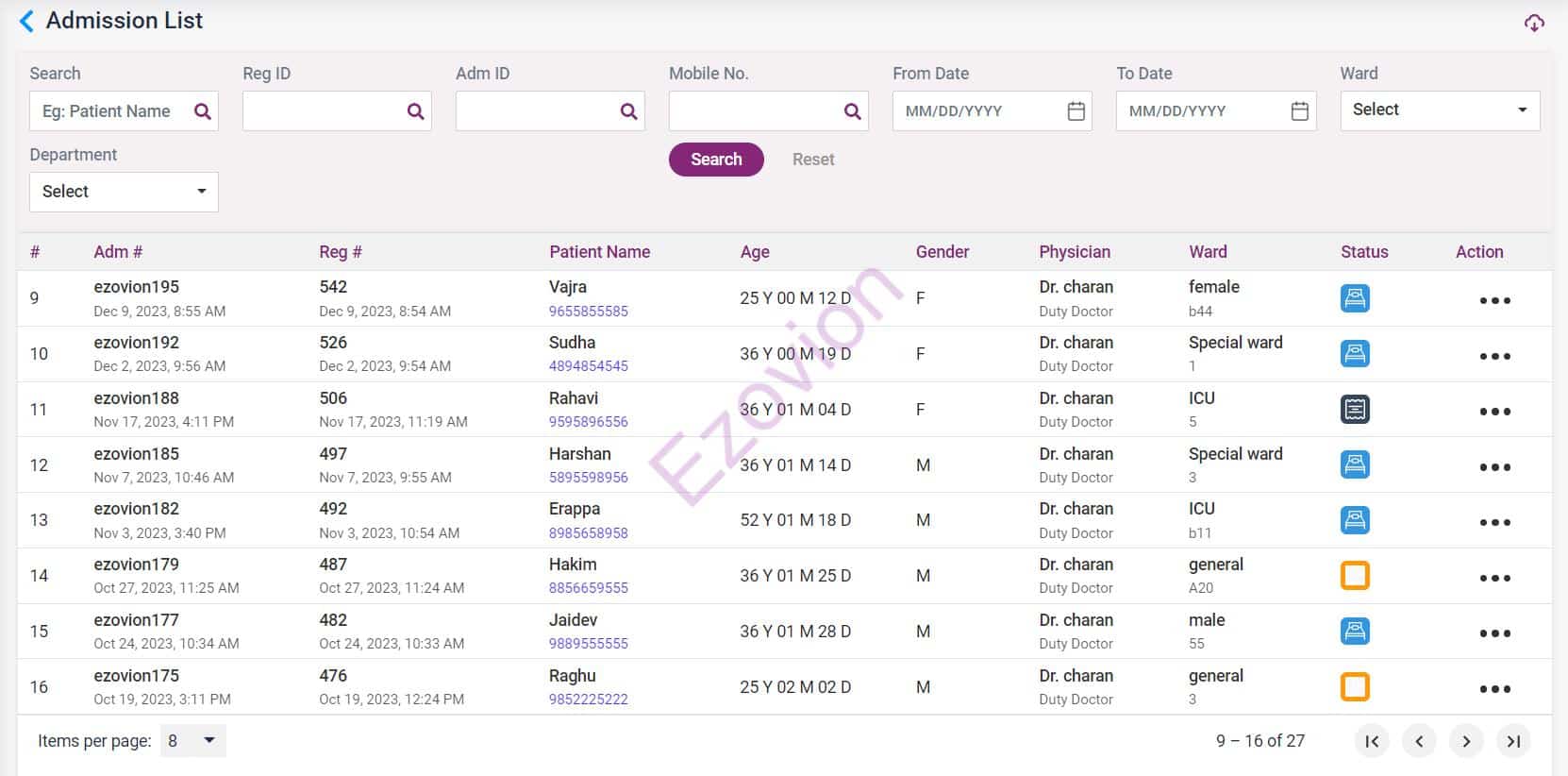Click the orange status icon for Hakim
This screenshot has height=776, width=1568.
(1355, 576)
